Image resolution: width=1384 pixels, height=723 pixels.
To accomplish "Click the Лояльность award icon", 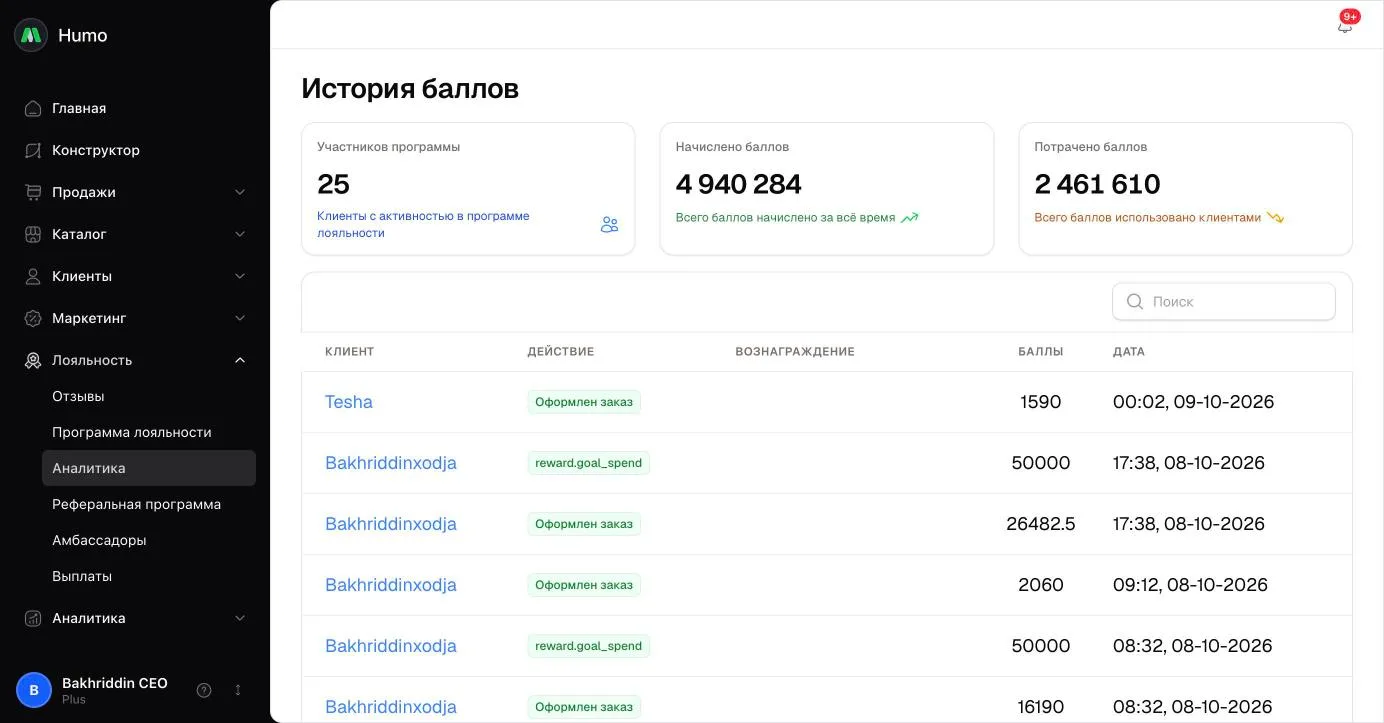I will (33, 360).
